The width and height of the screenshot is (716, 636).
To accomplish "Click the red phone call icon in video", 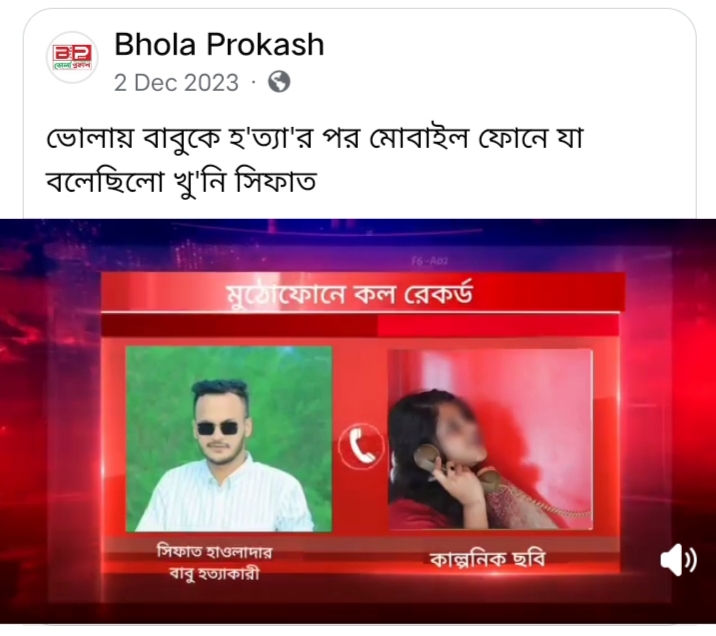I will tap(361, 447).
